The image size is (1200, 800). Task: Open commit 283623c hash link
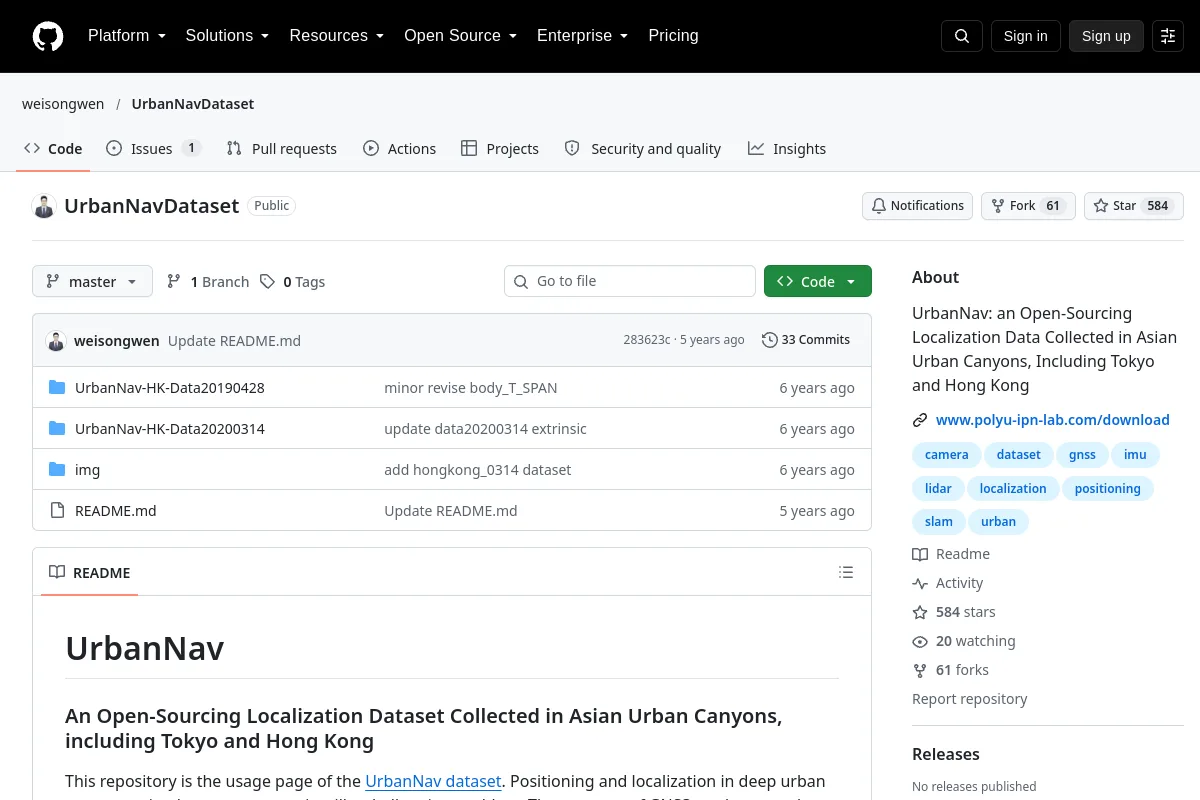click(x=647, y=340)
